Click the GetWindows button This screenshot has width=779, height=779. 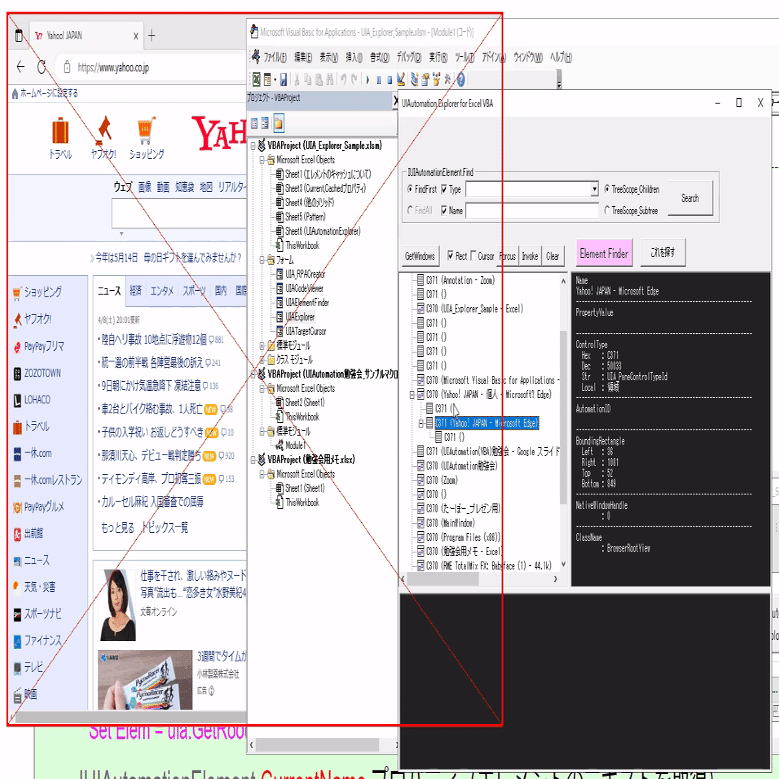pos(420,256)
